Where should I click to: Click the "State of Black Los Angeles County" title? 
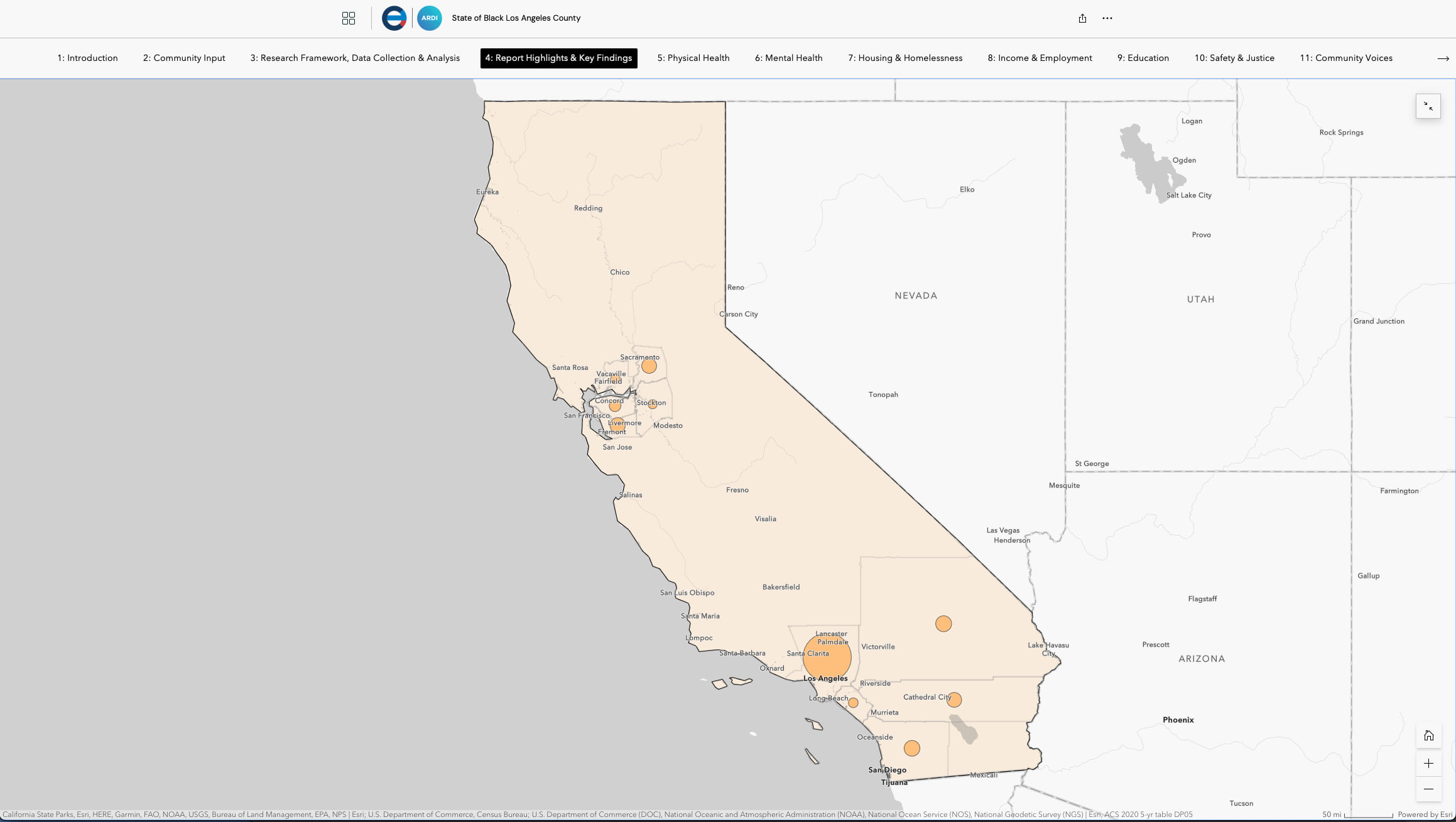pos(516,18)
